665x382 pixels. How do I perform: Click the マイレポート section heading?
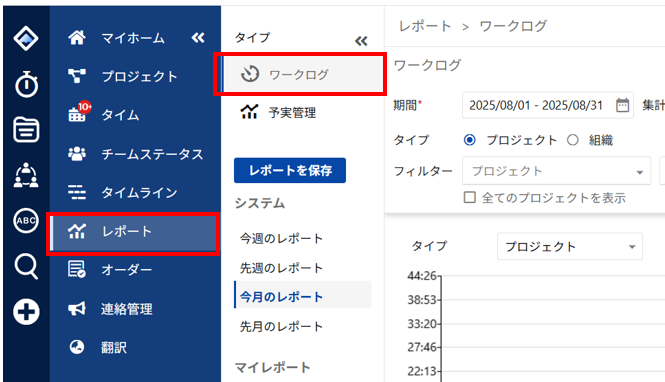point(272,367)
